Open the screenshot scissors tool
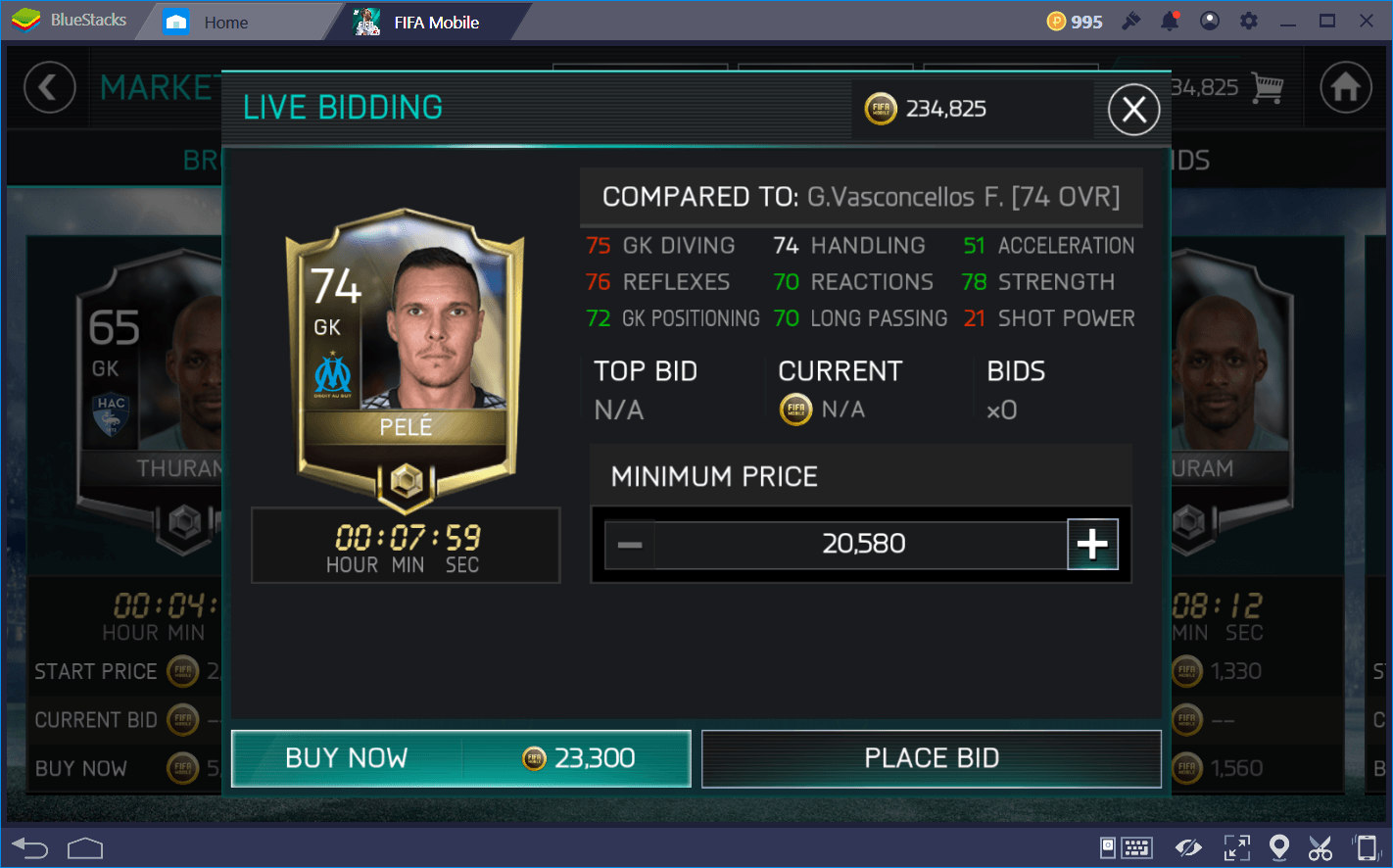This screenshot has height=868, width=1393. click(1321, 847)
